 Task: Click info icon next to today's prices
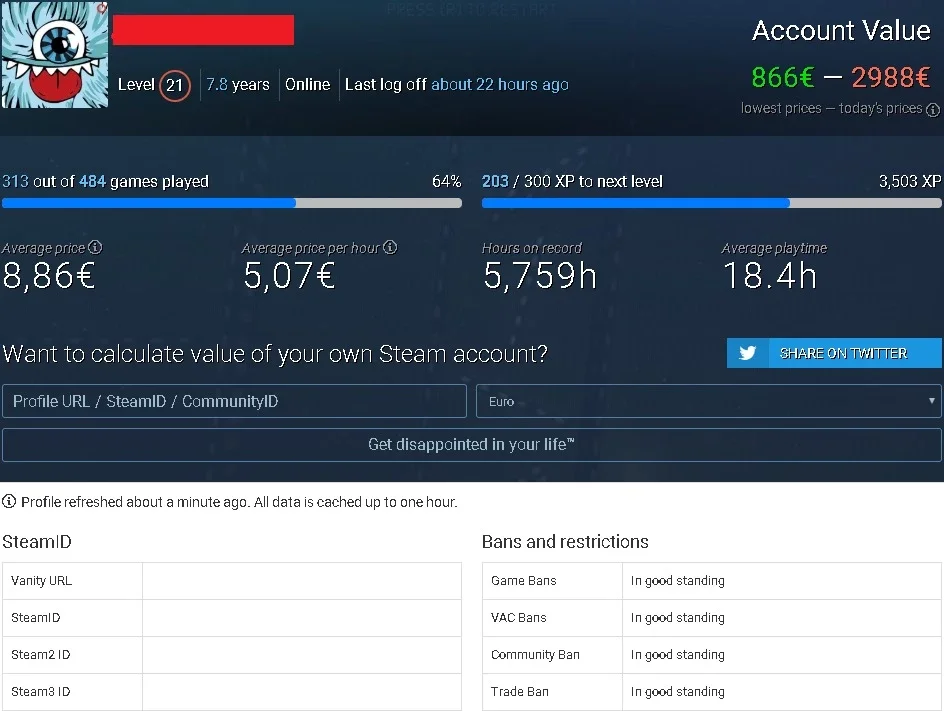(933, 110)
